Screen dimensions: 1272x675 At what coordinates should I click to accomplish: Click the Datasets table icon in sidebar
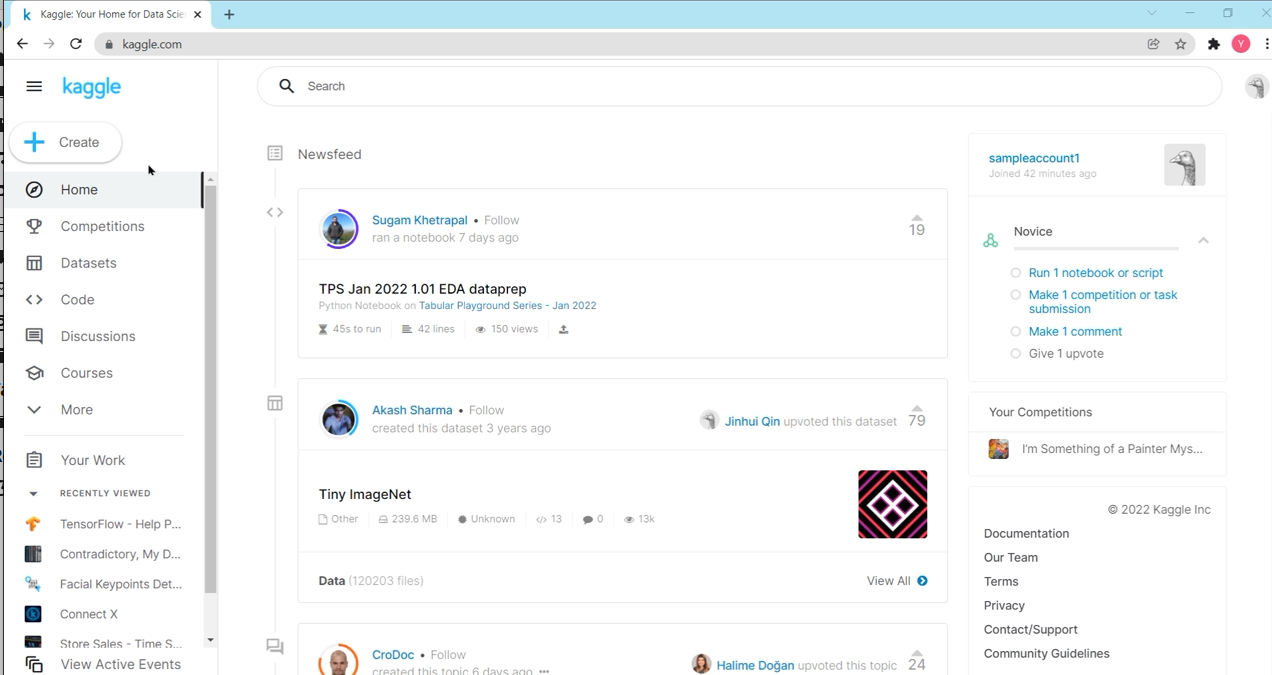coord(34,263)
